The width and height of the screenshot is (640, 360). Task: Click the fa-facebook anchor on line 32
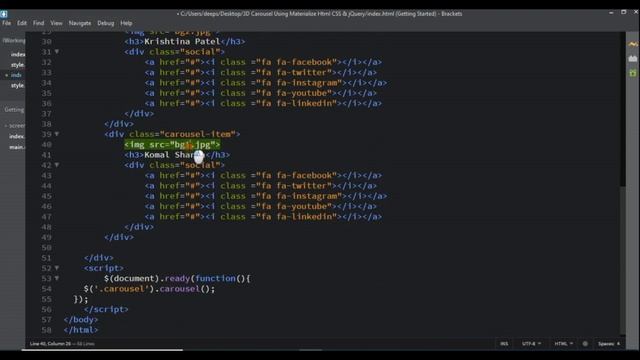point(263,62)
